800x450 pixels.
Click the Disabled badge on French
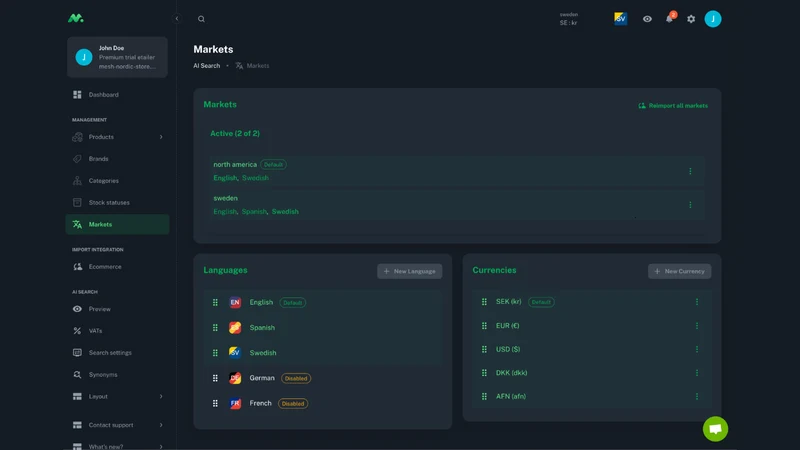pos(293,404)
